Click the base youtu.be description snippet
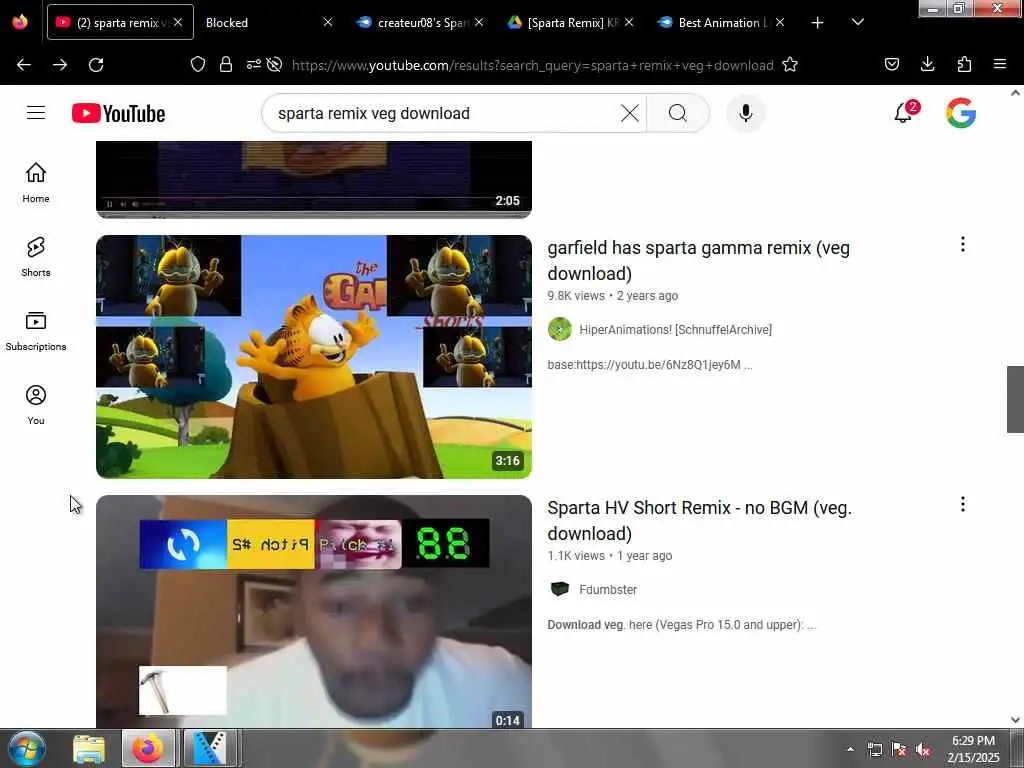The image size is (1024, 768). click(650, 365)
